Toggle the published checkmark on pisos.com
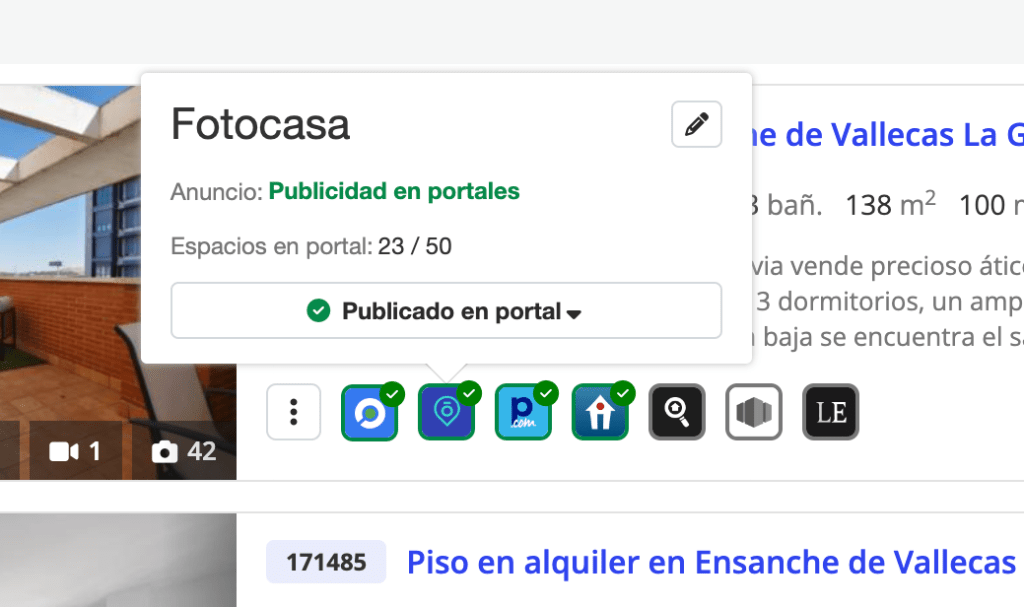 (545, 393)
